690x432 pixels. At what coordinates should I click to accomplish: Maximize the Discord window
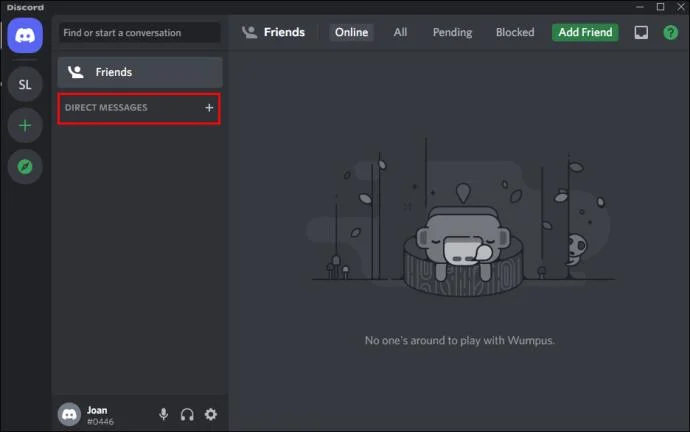(x=660, y=7)
